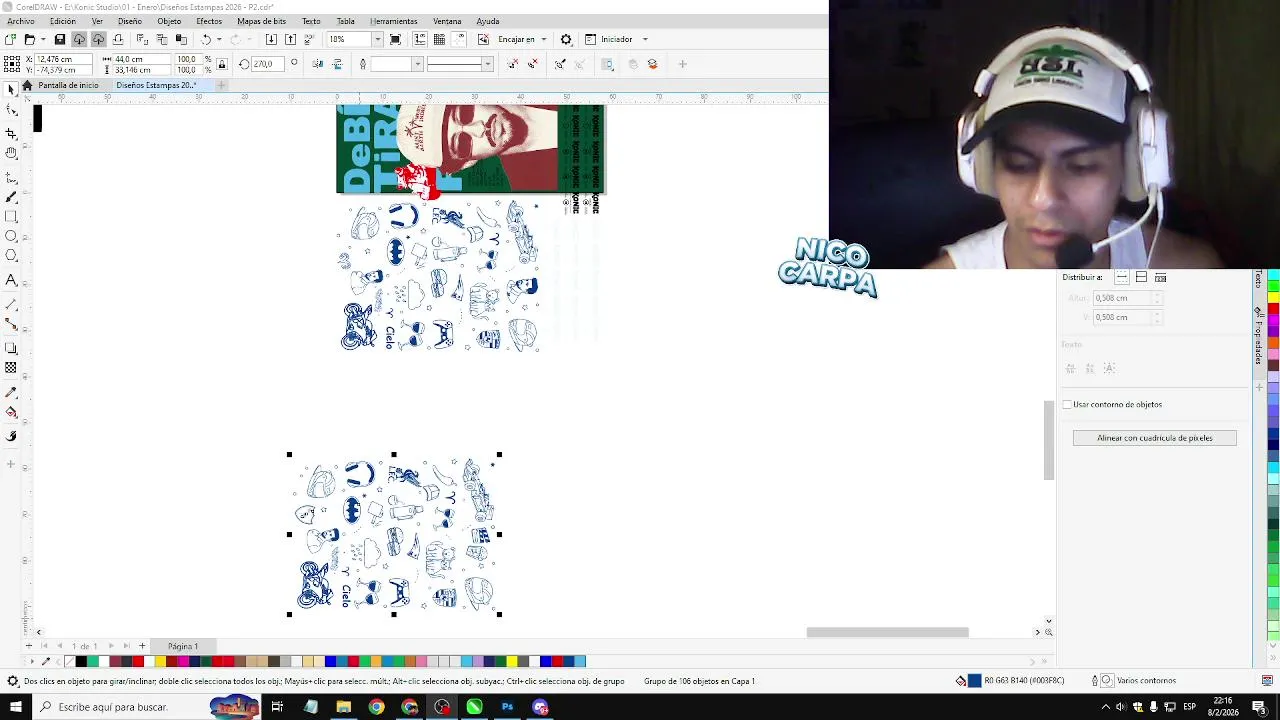Expand the Open file arrow dropdown
1280x720 pixels.
(43, 39)
